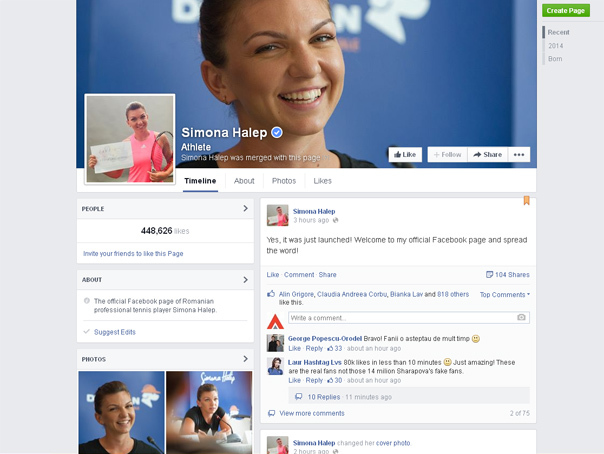
Task: Open the profile picture with racket
Action: pyautogui.click(x=130, y=139)
